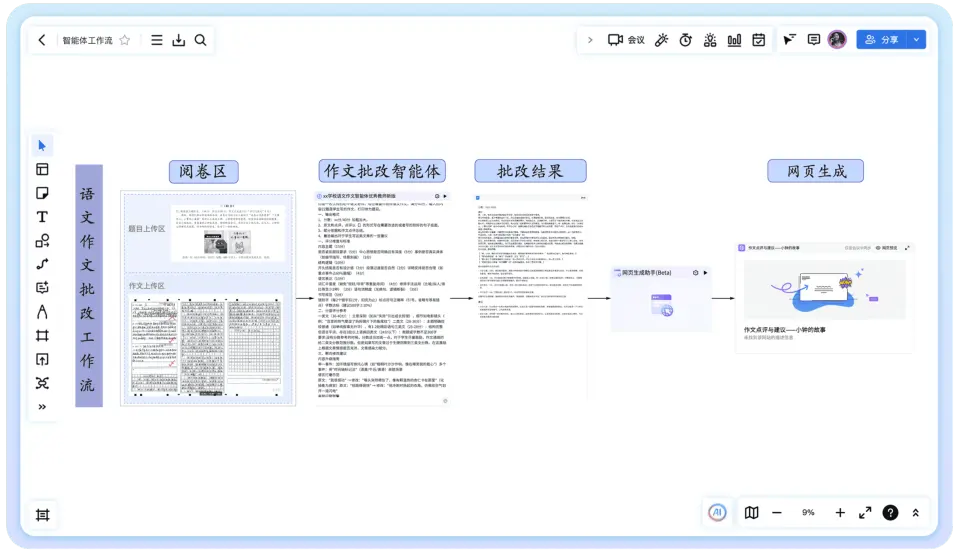The height and width of the screenshot is (556, 960).
Task: Click the 9% zoom level
Action: [x=808, y=513]
